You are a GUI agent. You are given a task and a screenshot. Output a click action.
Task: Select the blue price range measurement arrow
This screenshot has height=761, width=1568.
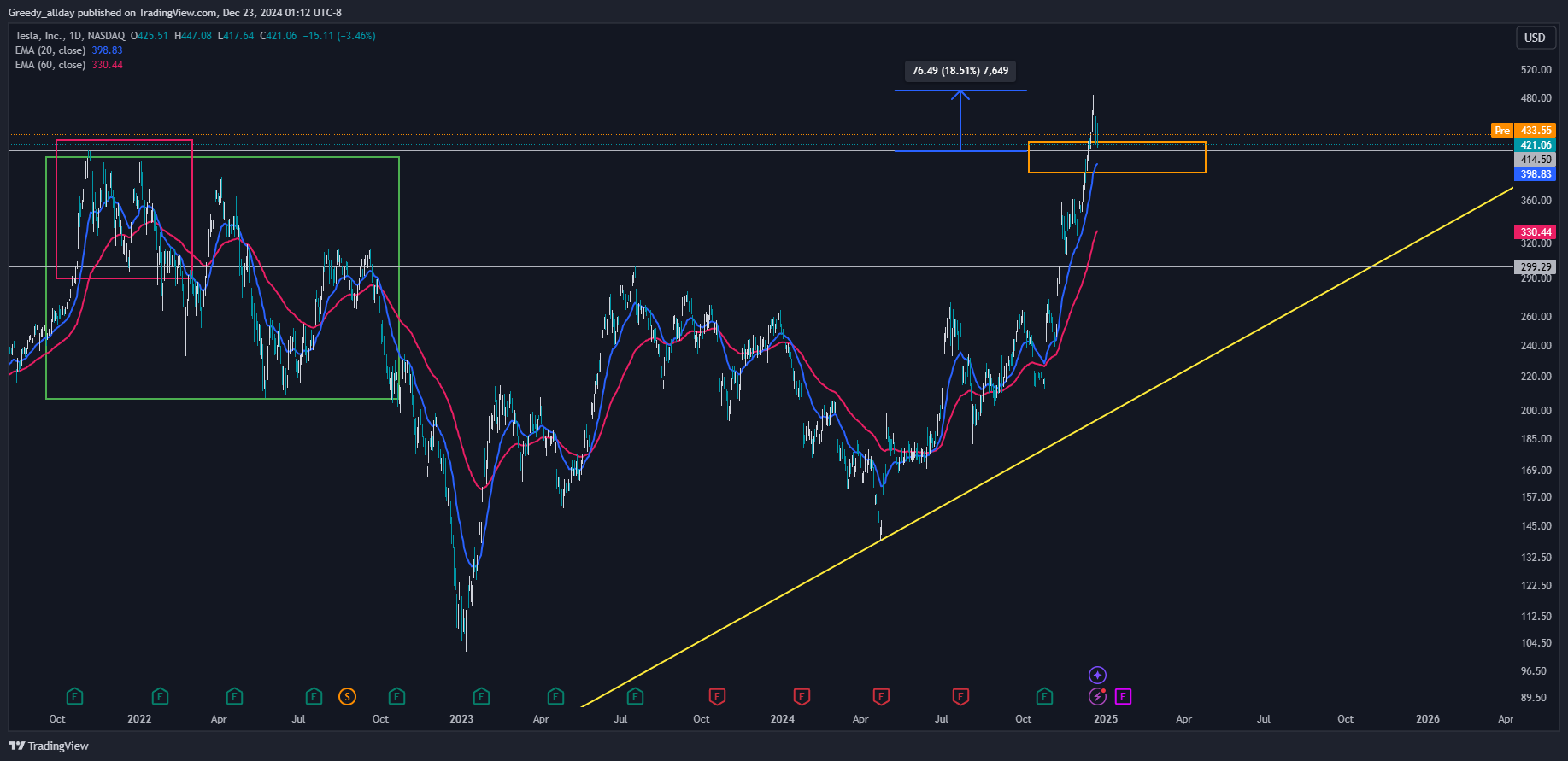[x=960, y=121]
